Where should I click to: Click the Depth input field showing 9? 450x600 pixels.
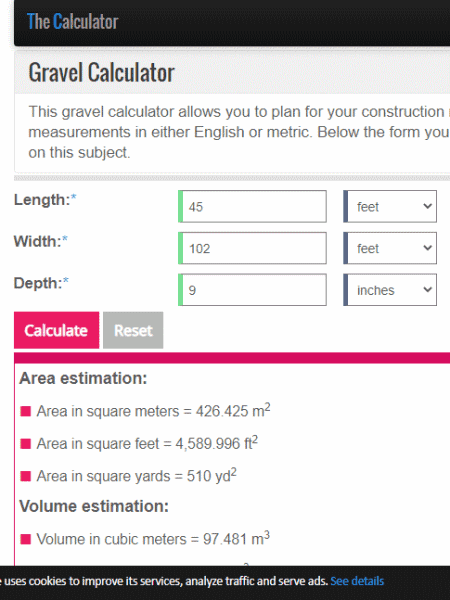[x=253, y=290]
